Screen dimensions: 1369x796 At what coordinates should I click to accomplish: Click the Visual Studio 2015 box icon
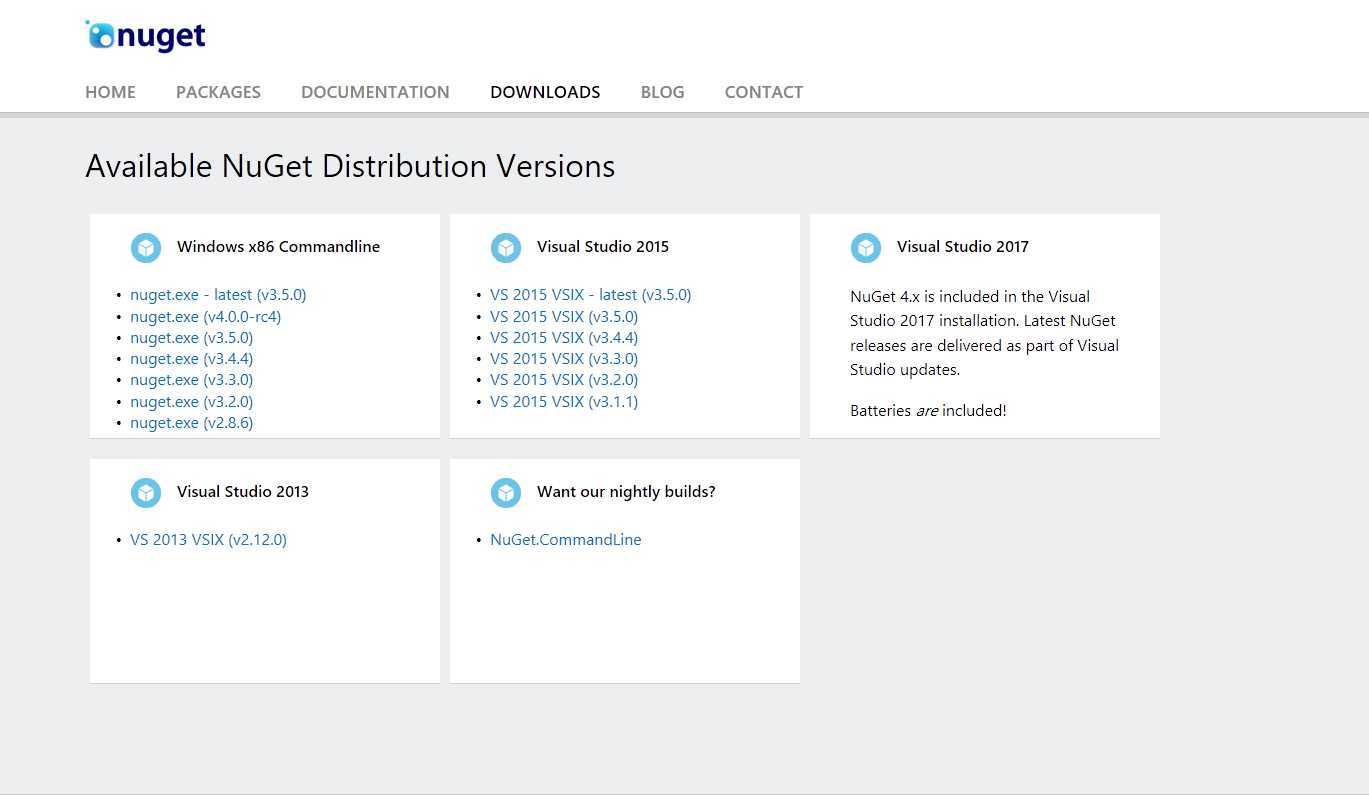point(506,247)
